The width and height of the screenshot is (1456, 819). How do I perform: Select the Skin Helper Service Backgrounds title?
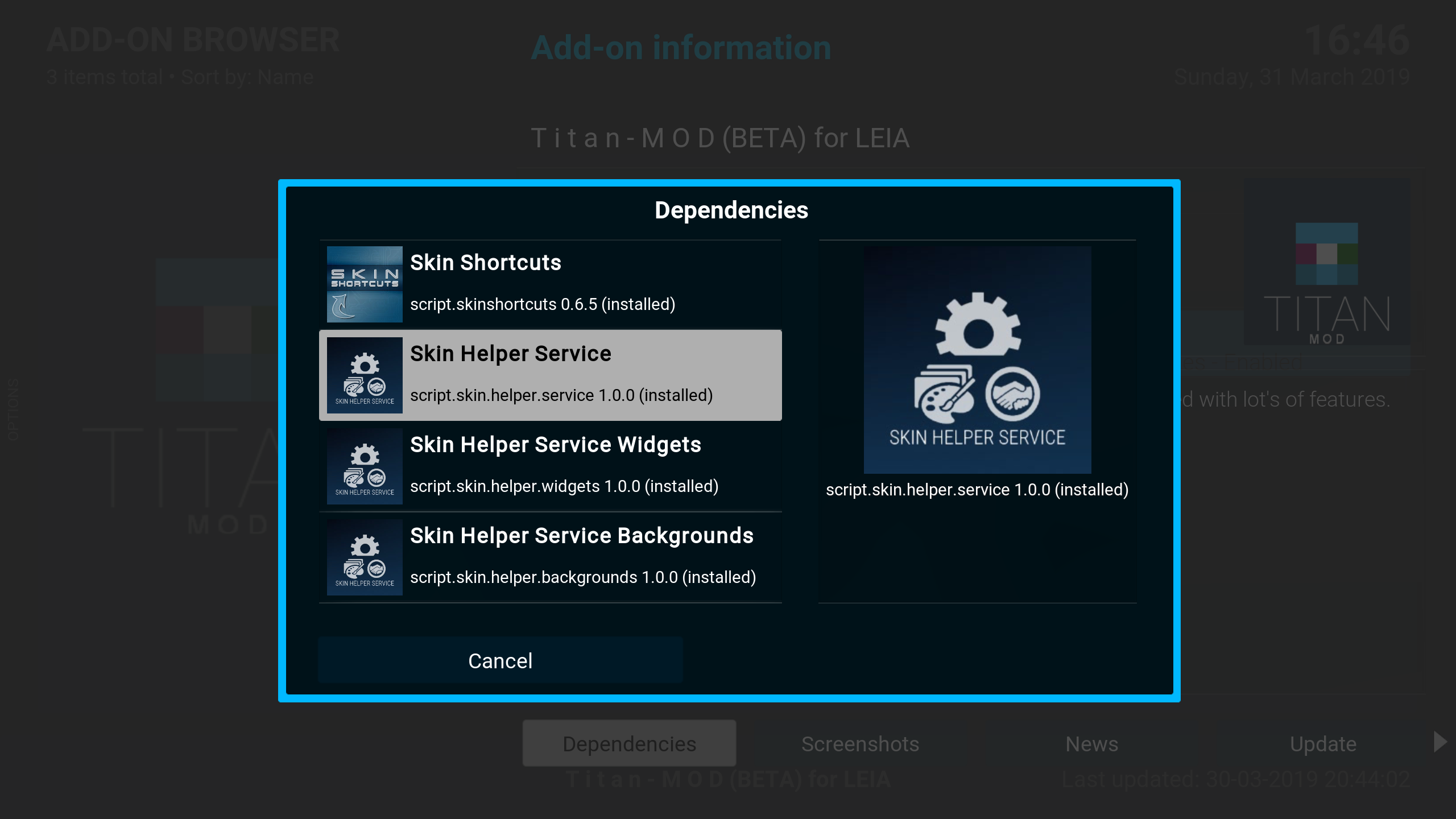coord(582,536)
